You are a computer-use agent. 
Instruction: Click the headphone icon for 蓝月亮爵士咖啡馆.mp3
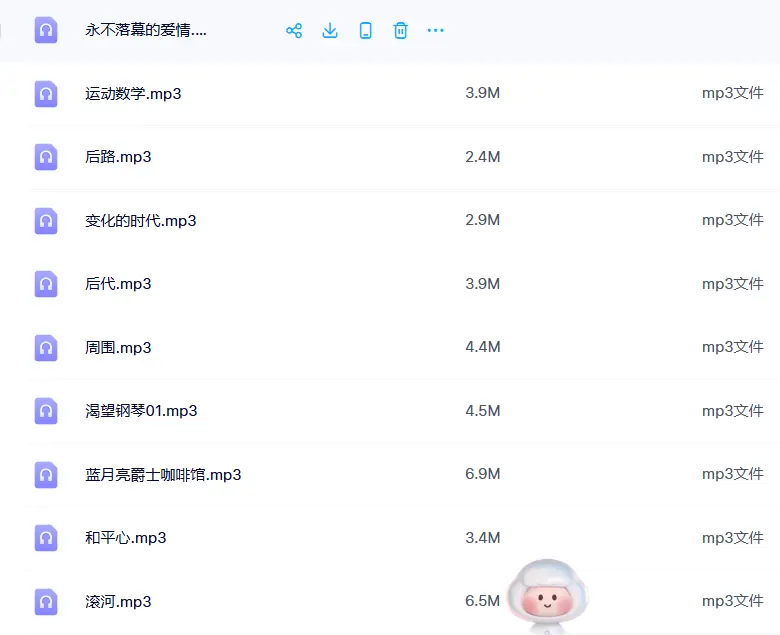[x=46, y=475]
